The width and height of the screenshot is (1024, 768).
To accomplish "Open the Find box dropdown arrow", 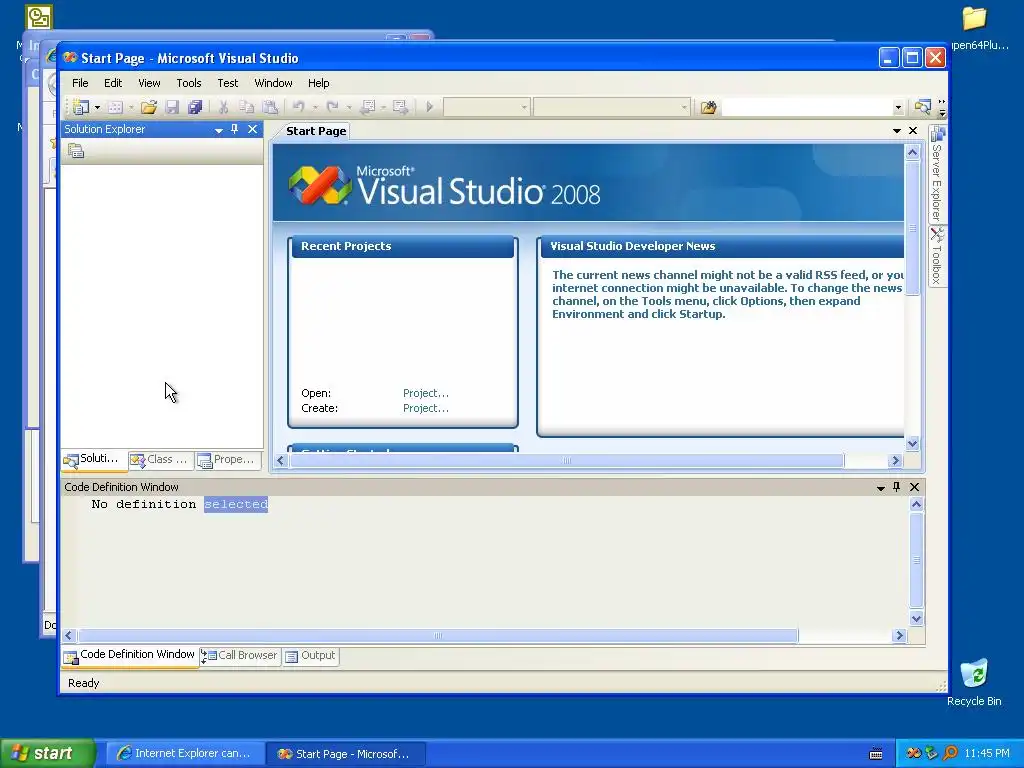I will pyautogui.click(x=898, y=108).
